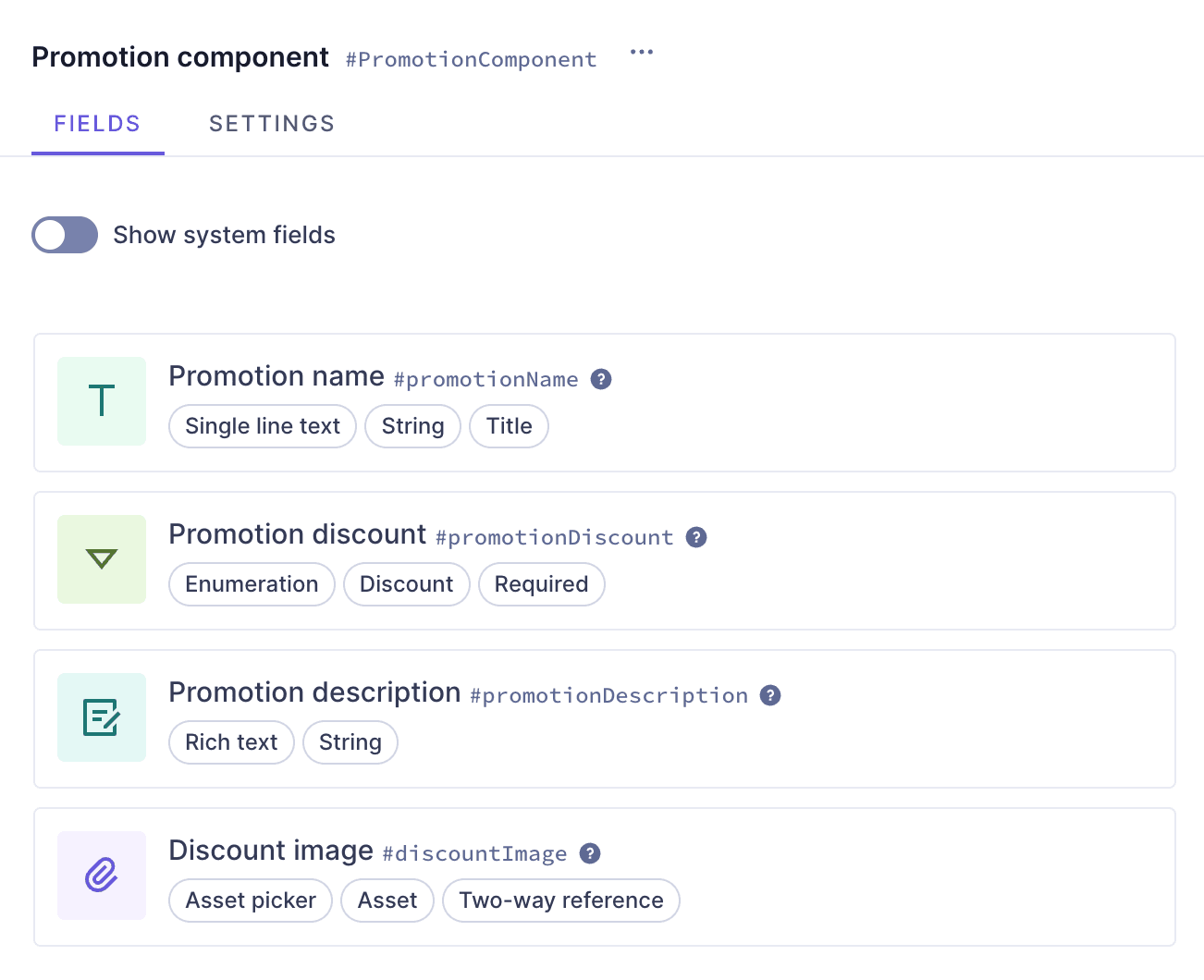Click the Title tag on Promotion name
The image size is (1204, 980).
(x=509, y=426)
